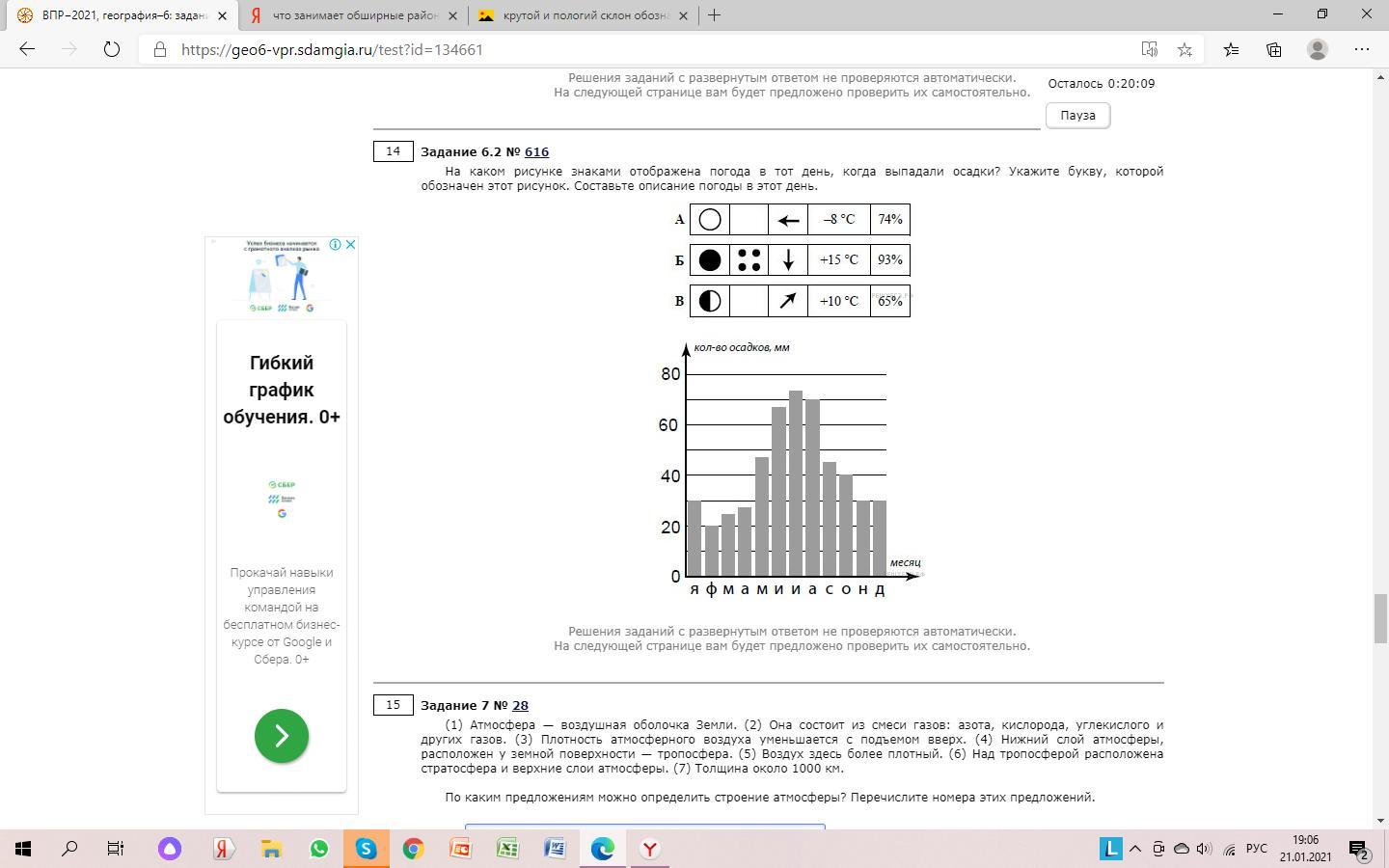
Task: Open Windows taskbar search
Action: [69, 849]
